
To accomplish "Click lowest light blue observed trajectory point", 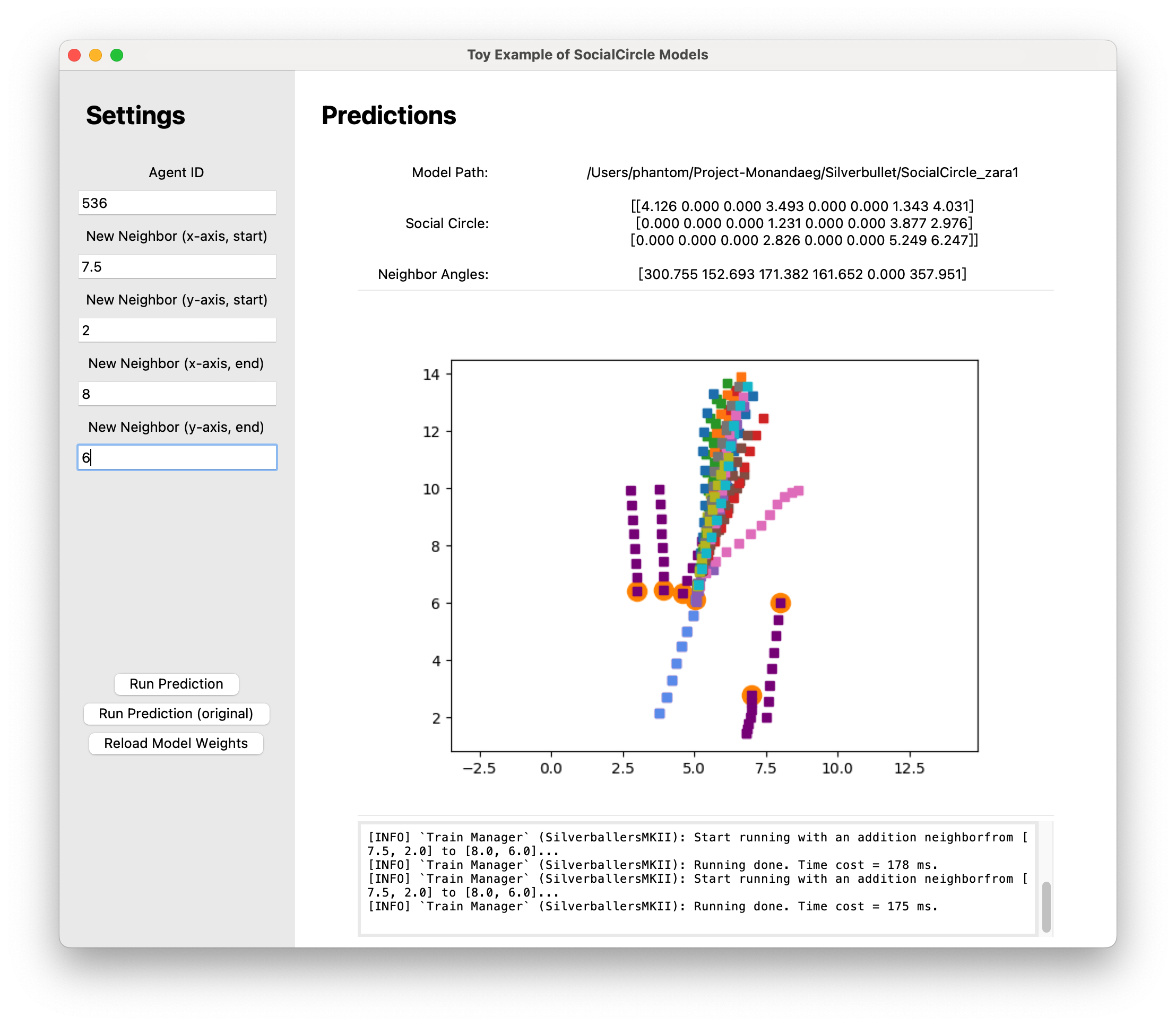I will click(659, 714).
